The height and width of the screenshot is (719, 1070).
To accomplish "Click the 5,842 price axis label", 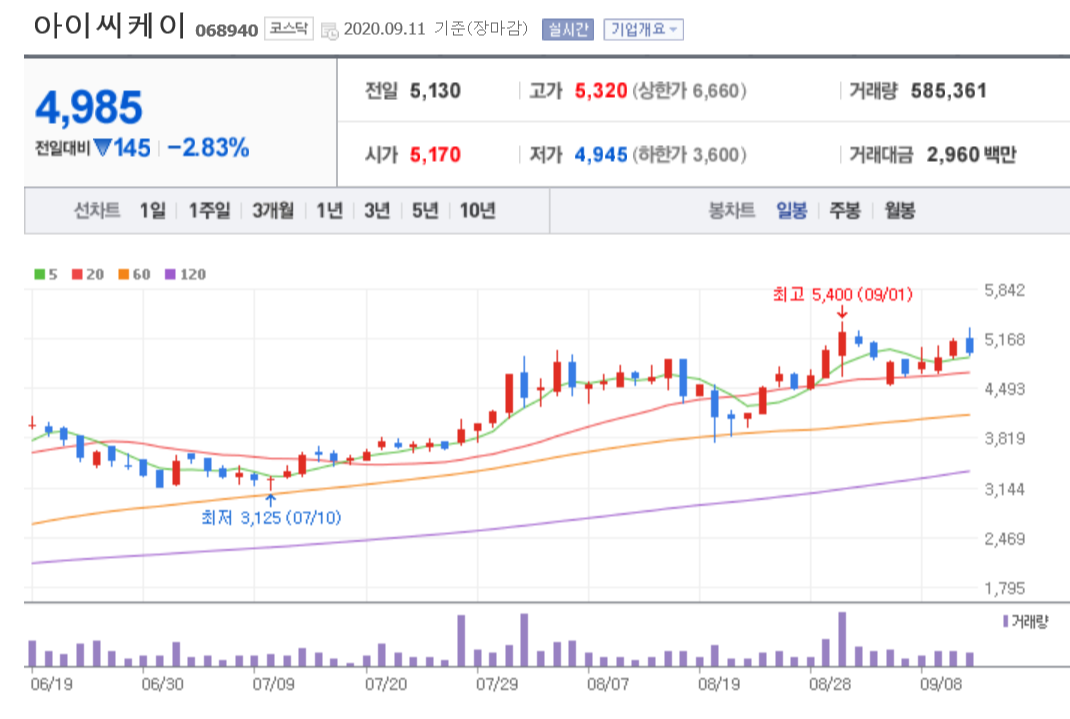I will pos(1004,291).
